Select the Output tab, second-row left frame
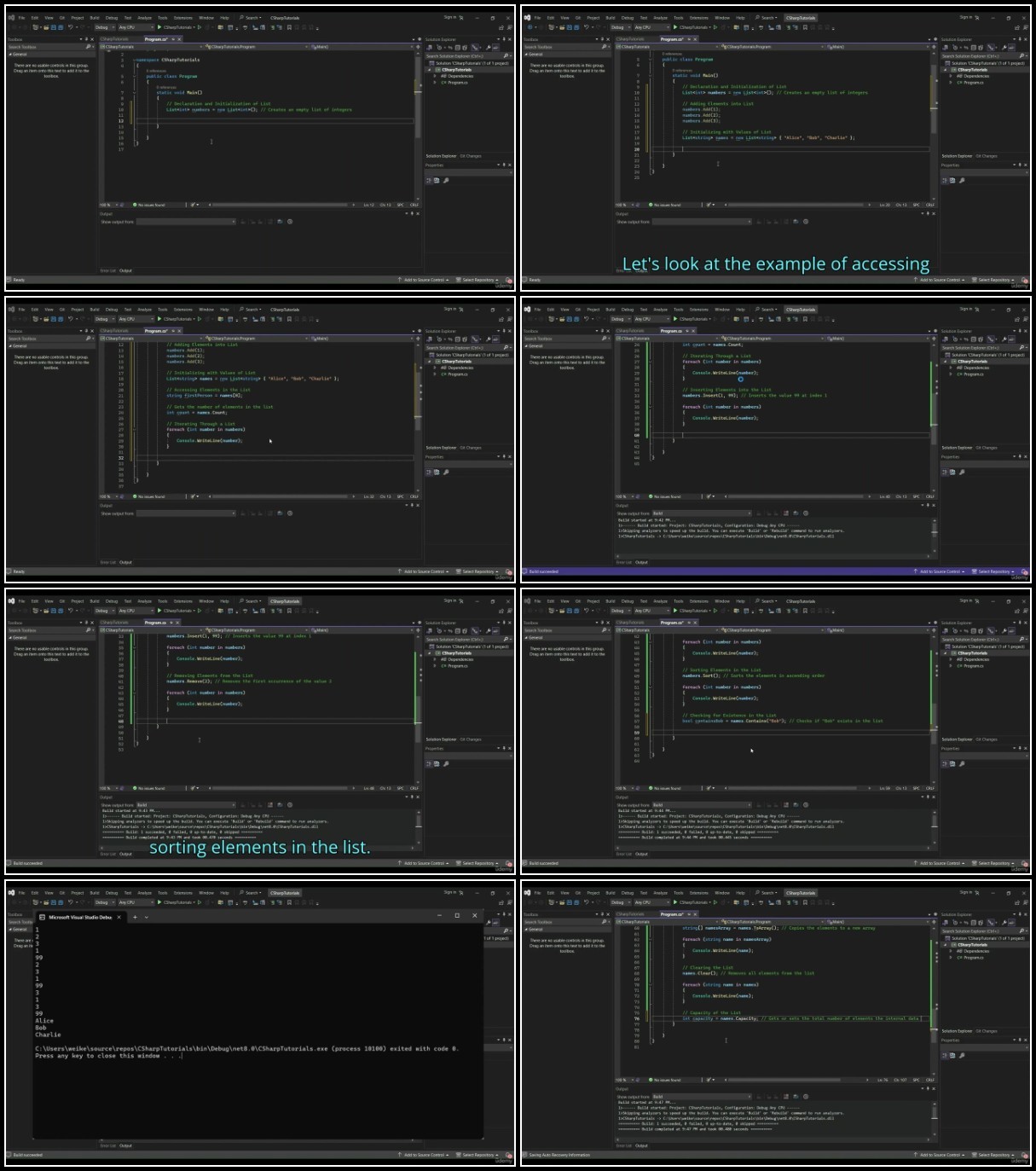This screenshot has height=1171, width=1036. (125, 562)
